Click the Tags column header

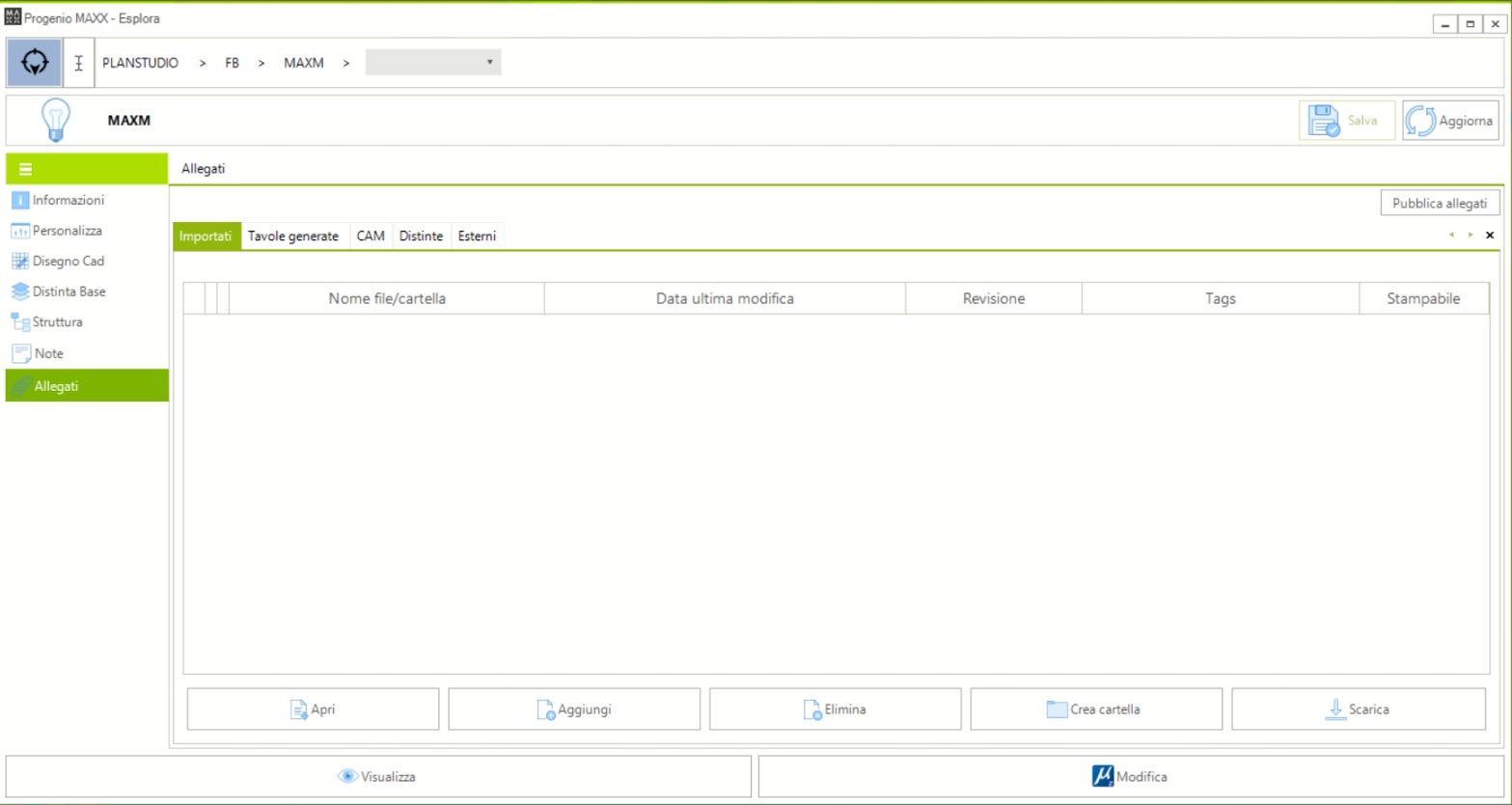(1221, 298)
